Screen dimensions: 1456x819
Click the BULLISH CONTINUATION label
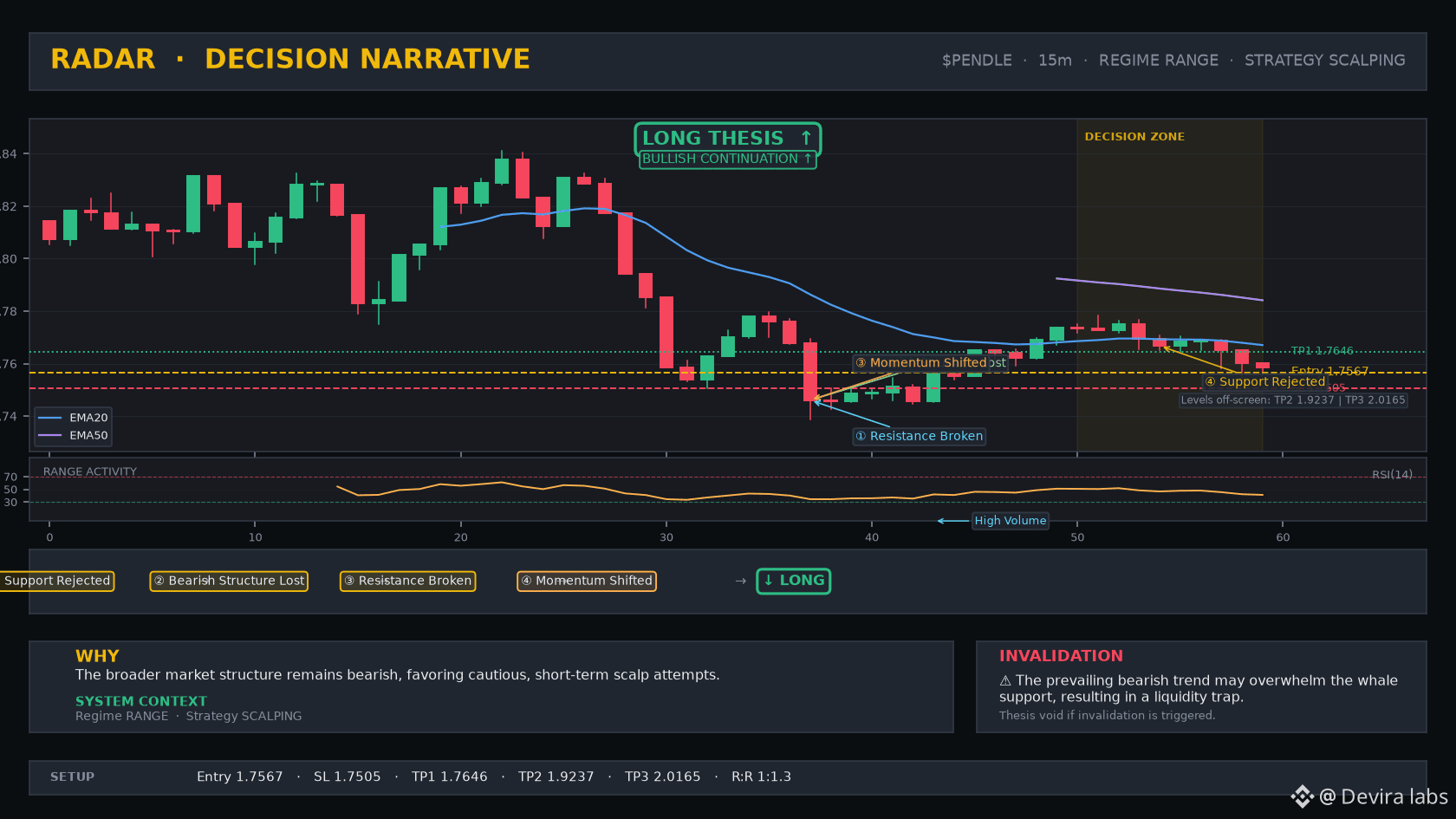tap(727, 159)
